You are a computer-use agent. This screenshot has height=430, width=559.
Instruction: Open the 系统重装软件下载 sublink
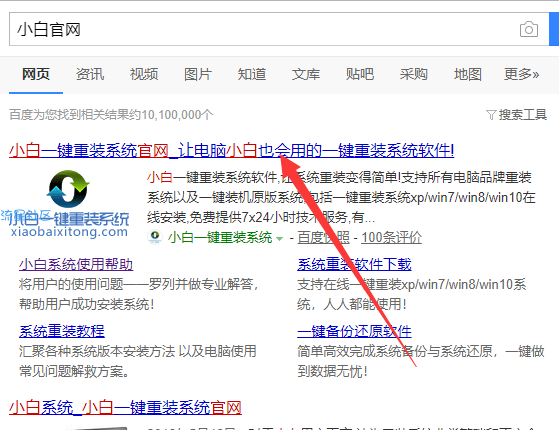point(354,265)
